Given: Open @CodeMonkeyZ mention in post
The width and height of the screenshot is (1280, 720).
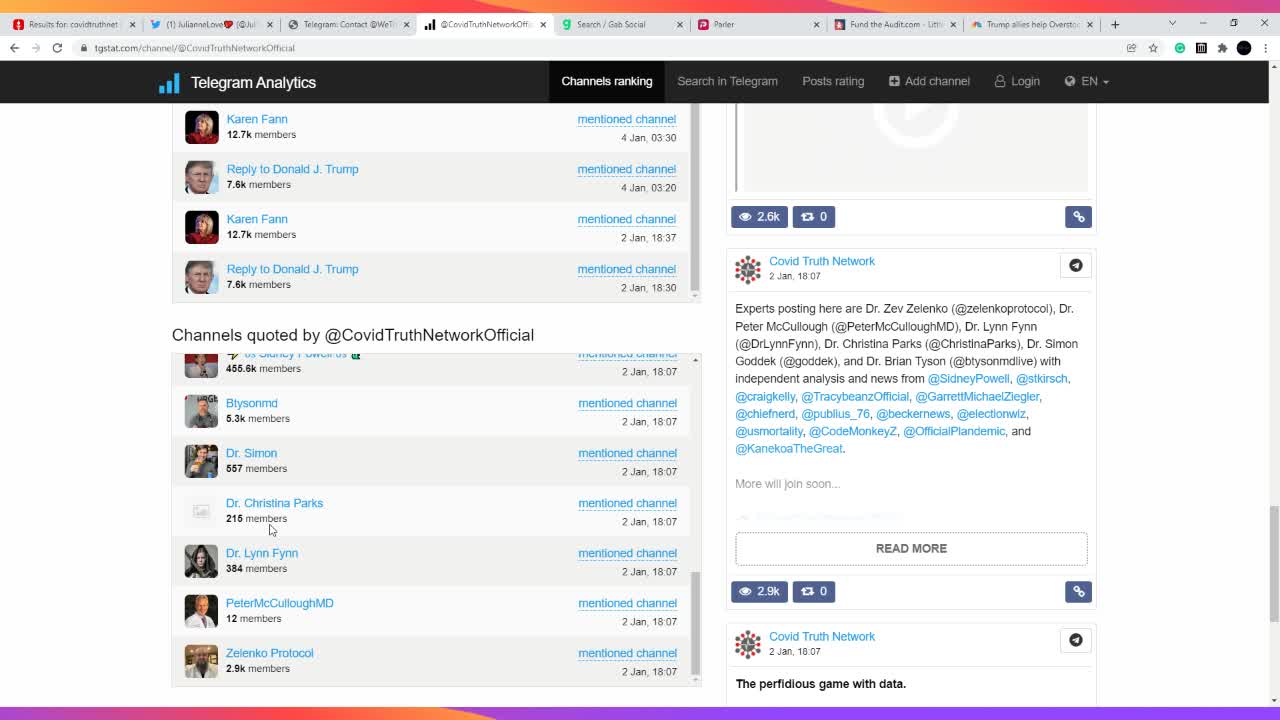Looking at the screenshot, I should (x=853, y=432).
